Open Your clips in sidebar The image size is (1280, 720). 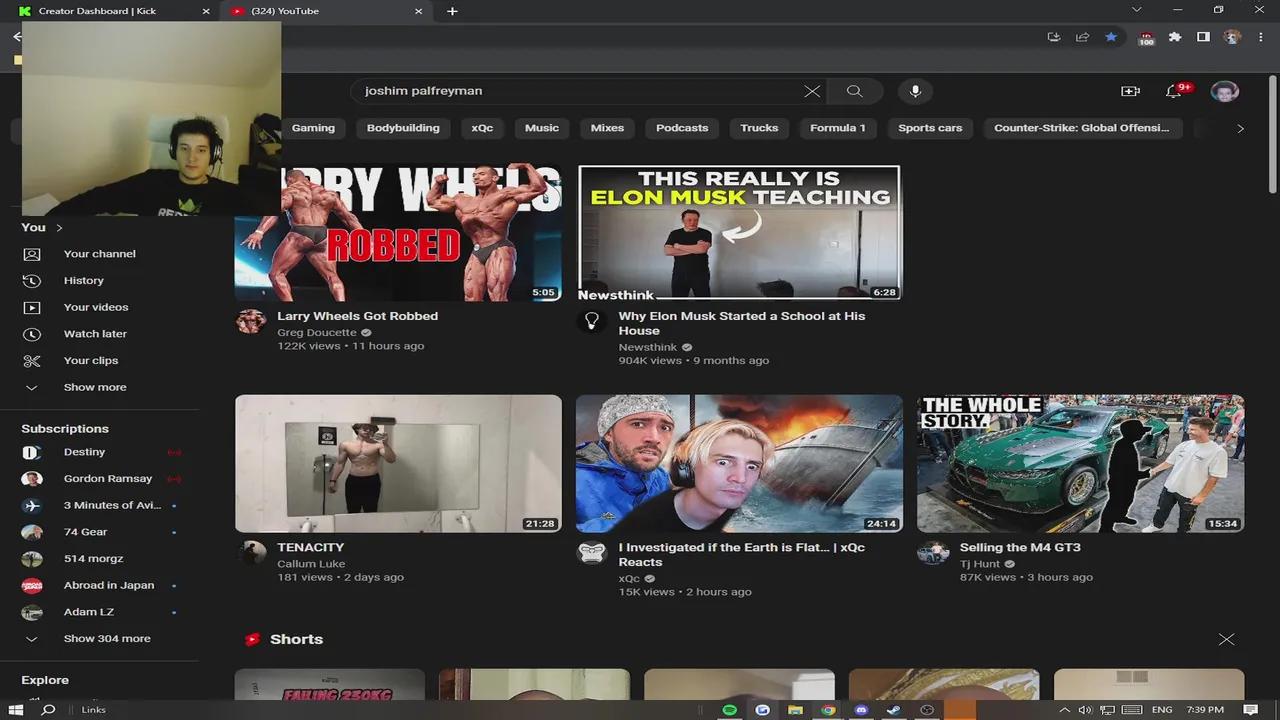coord(91,361)
